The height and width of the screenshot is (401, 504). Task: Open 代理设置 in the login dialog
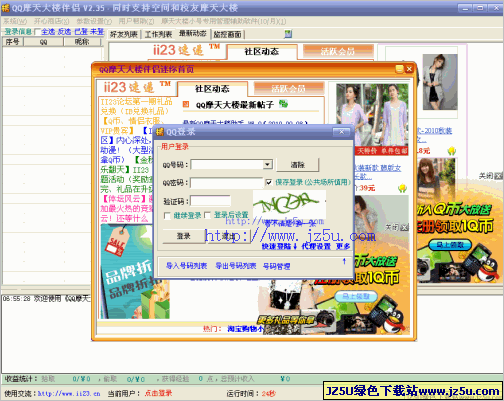(x=316, y=246)
